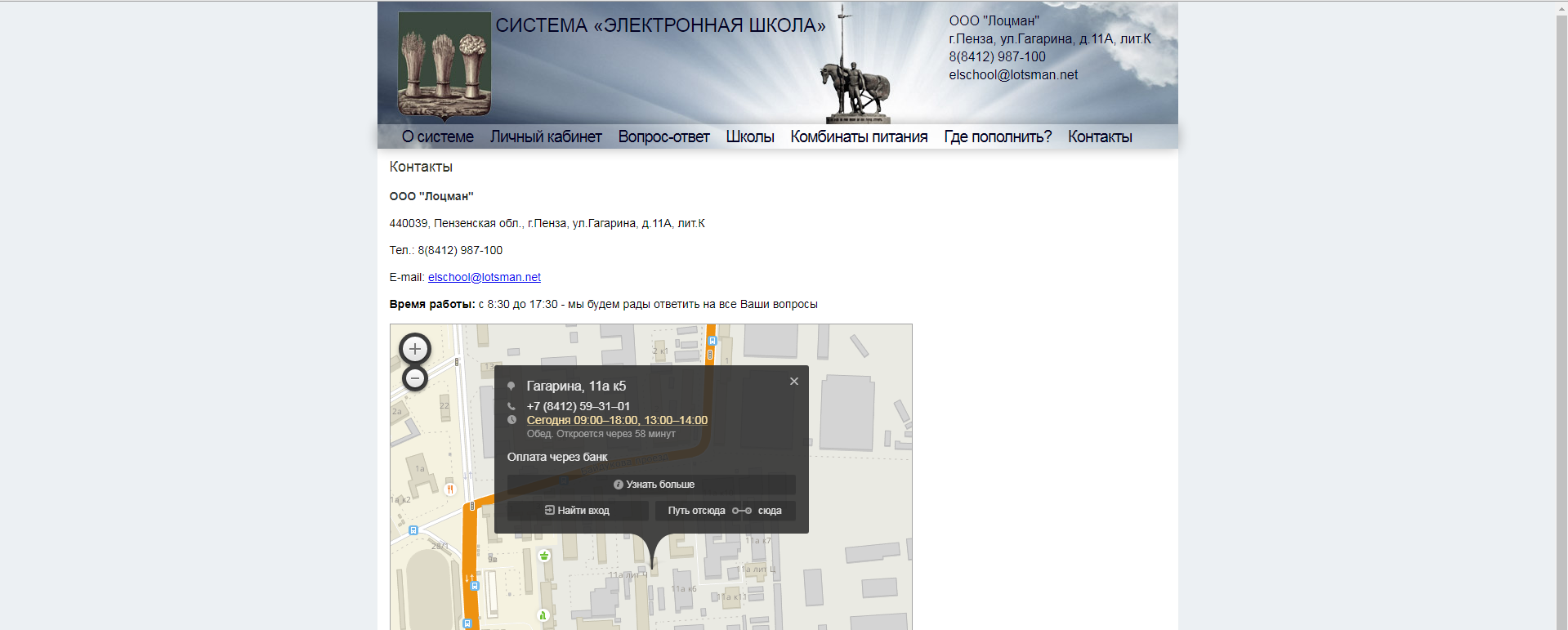Screen dimensions: 1568x630
Task: Open the О системе menu item
Action: 437,136
